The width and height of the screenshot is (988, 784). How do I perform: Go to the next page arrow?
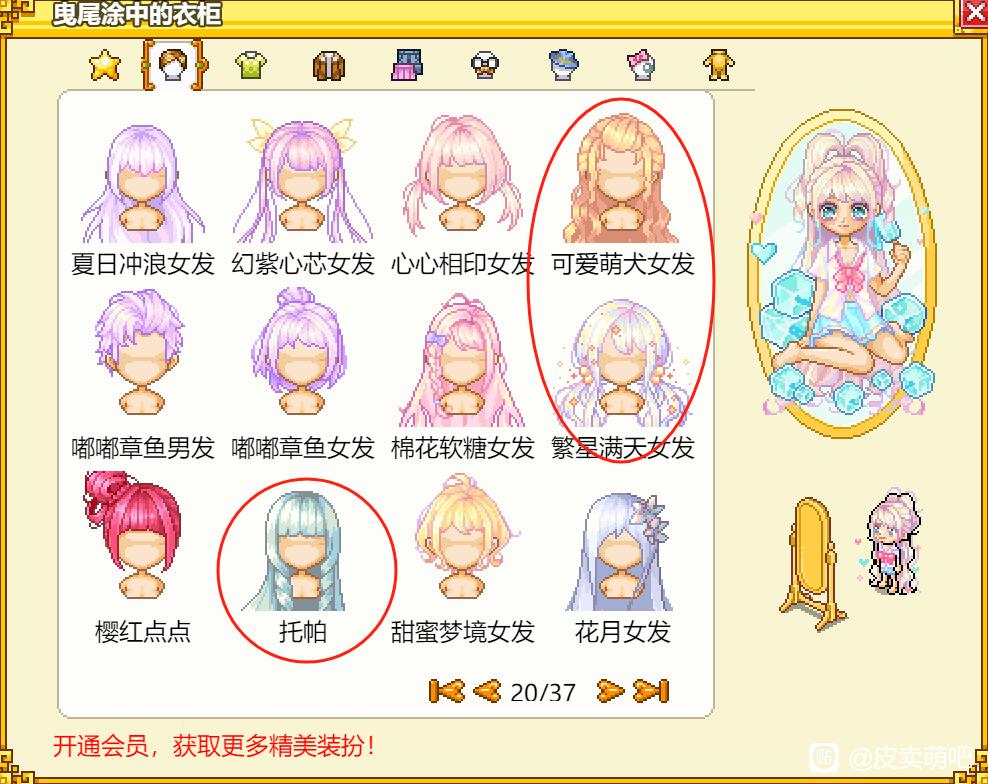610,691
